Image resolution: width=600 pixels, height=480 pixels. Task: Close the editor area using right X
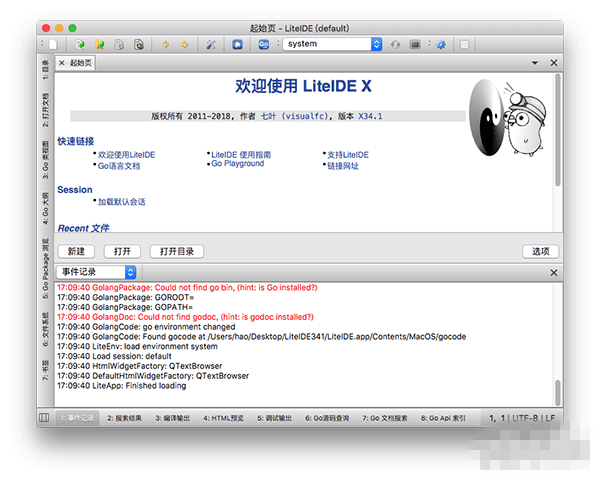coord(553,63)
